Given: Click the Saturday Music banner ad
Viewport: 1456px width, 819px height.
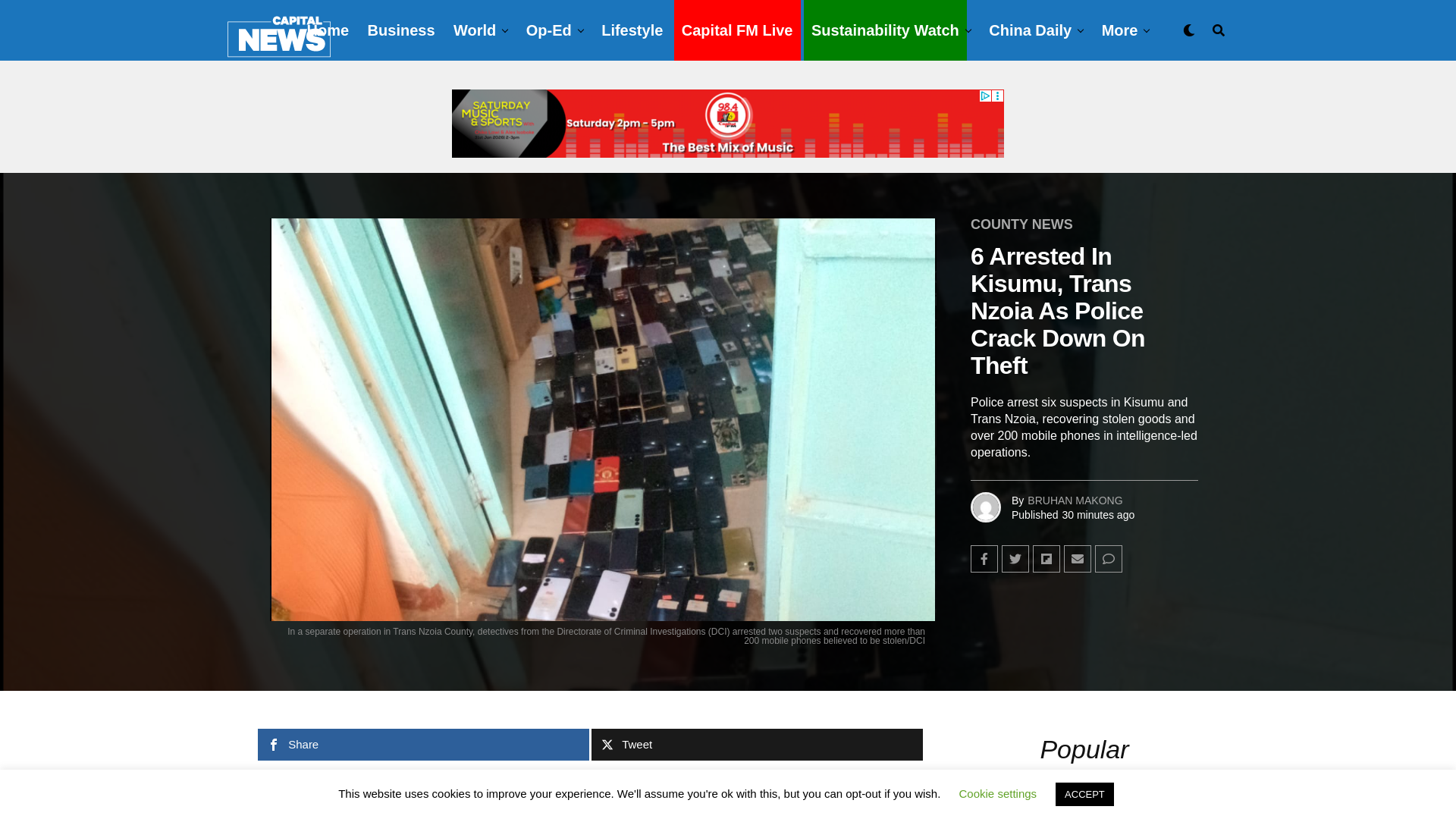Looking at the screenshot, I should [x=728, y=124].
